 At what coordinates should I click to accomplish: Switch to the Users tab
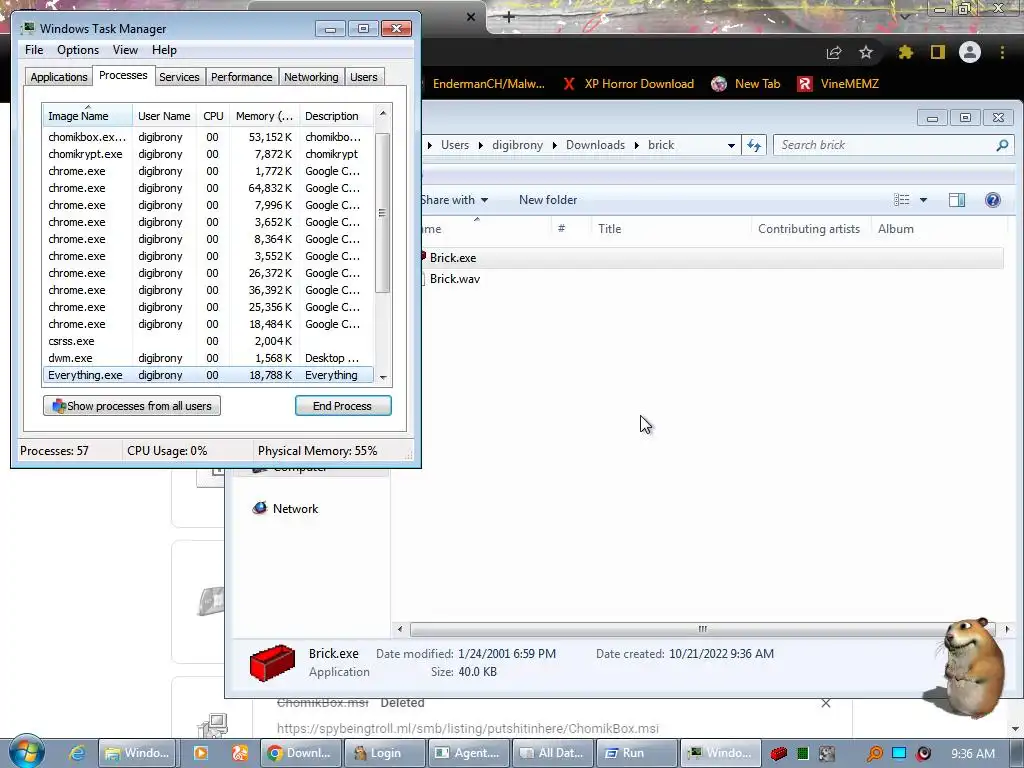[364, 77]
